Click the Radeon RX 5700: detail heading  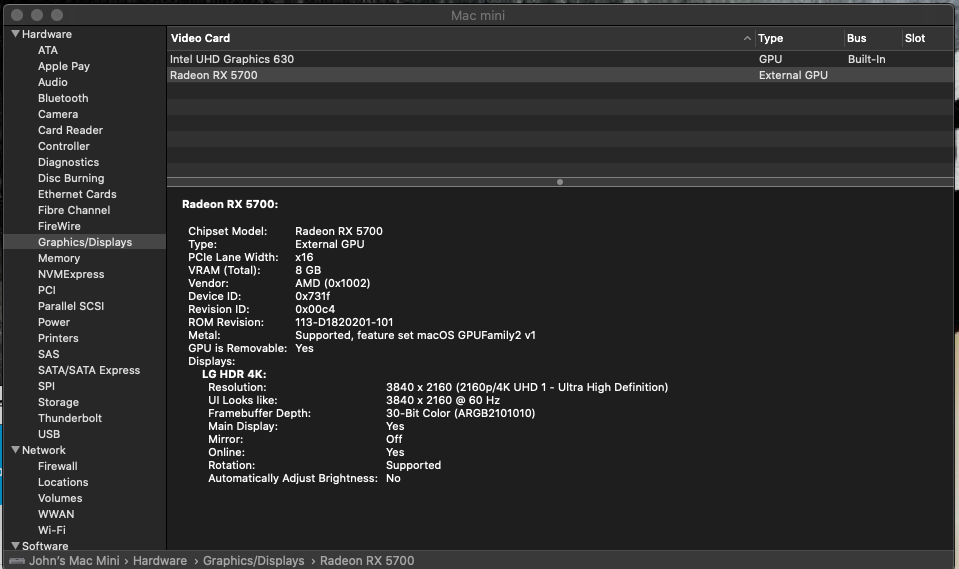click(230, 204)
